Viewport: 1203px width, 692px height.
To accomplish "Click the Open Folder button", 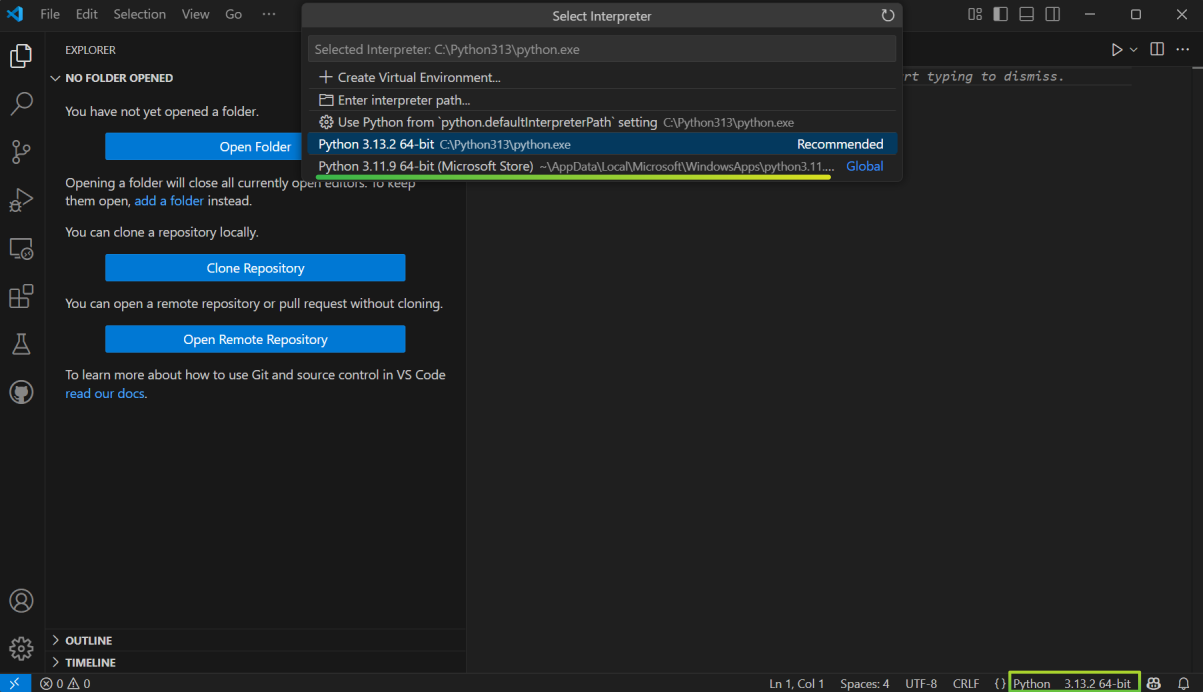I will (x=255, y=146).
